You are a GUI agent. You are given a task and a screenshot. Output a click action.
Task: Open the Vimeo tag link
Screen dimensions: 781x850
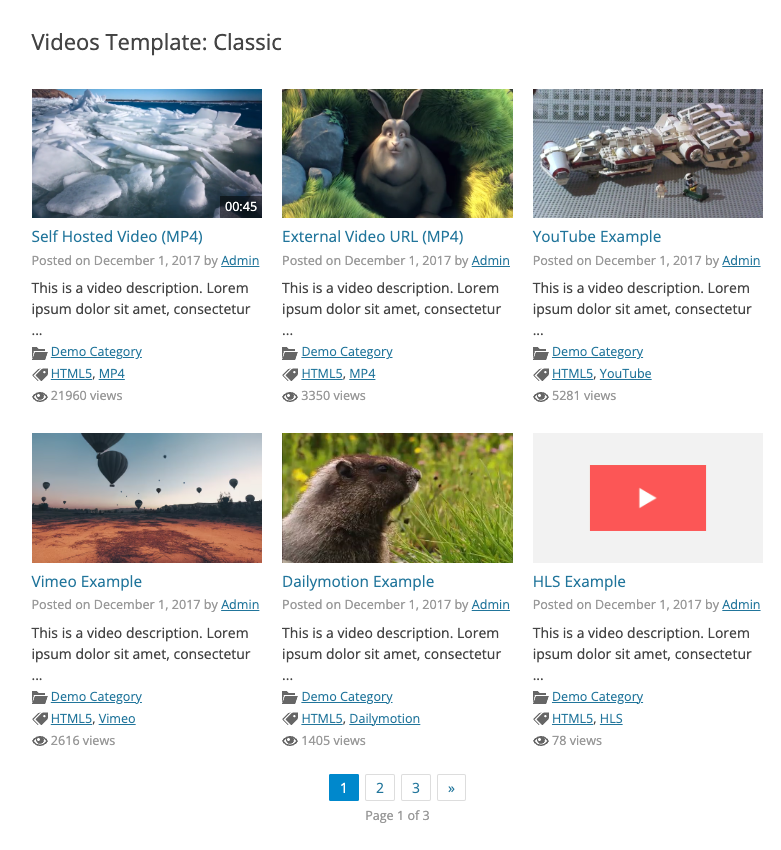click(x=117, y=718)
